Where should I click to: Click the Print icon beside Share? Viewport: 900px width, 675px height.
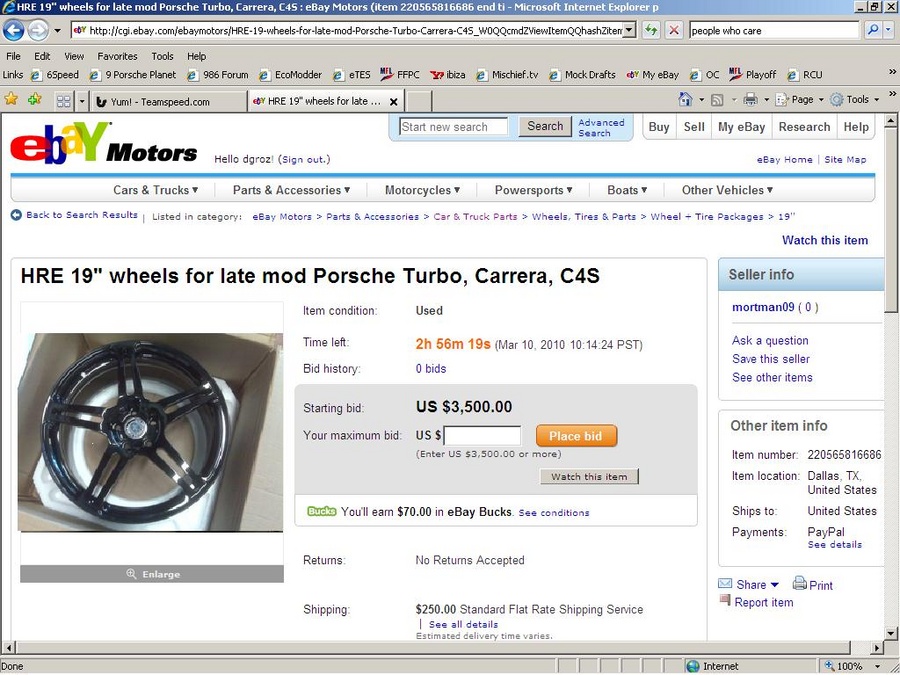(x=800, y=584)
